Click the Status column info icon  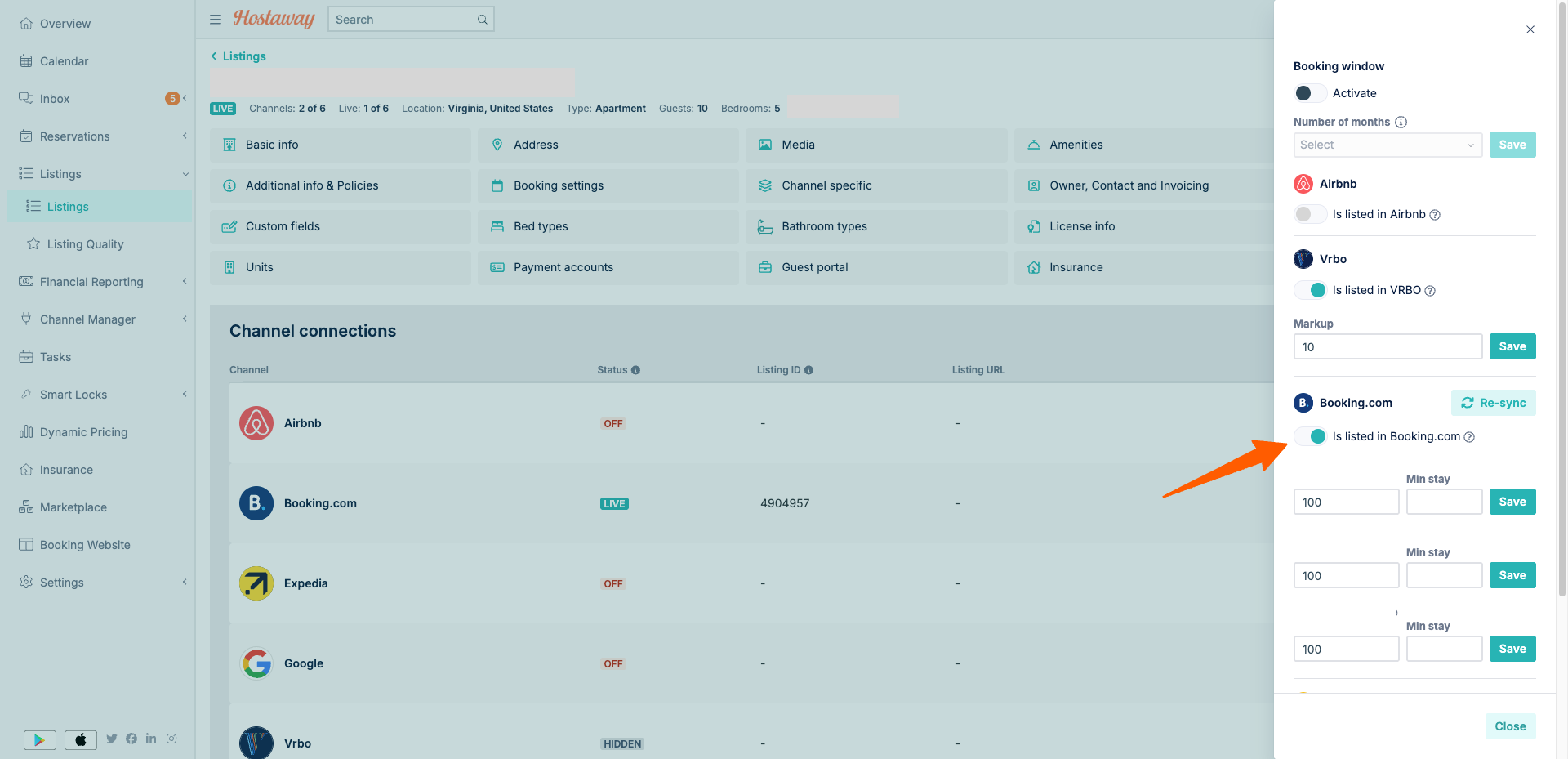[x=635, y=370]
